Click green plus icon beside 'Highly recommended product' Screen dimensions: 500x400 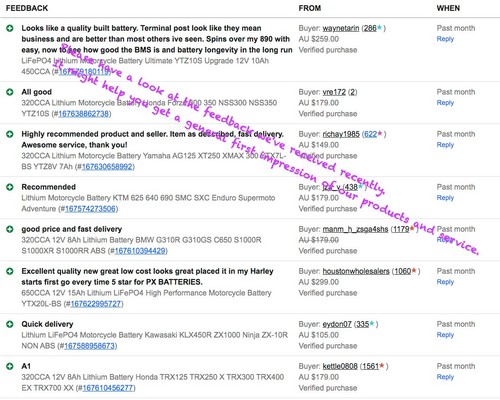coord(10,134)
